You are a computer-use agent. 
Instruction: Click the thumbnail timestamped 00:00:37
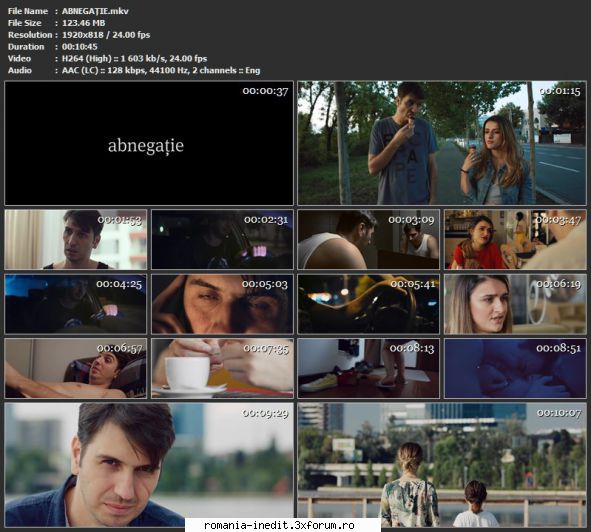pos(149,143)
